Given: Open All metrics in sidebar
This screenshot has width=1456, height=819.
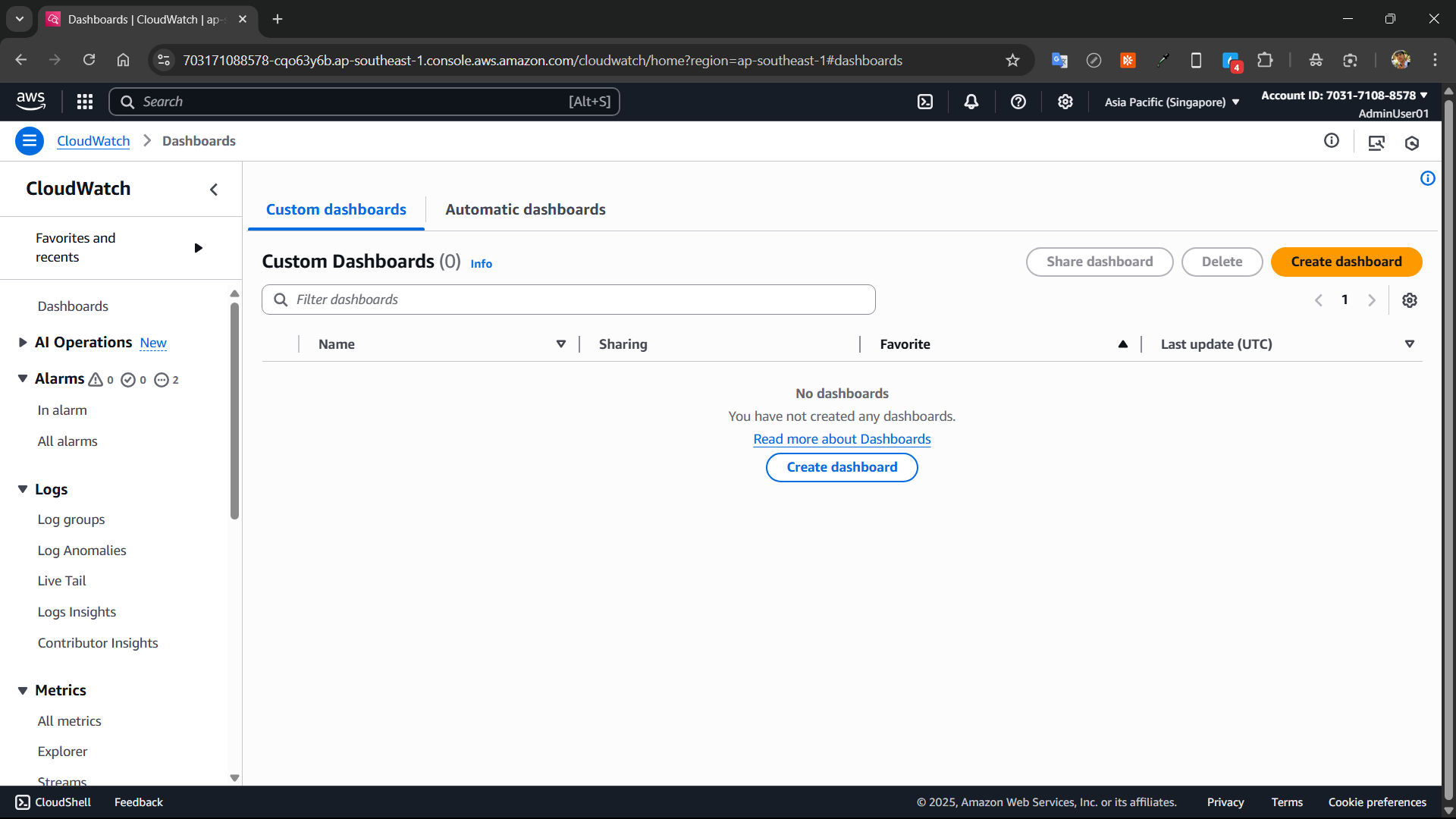Looking at the screenshot, I should coord(69,721).
